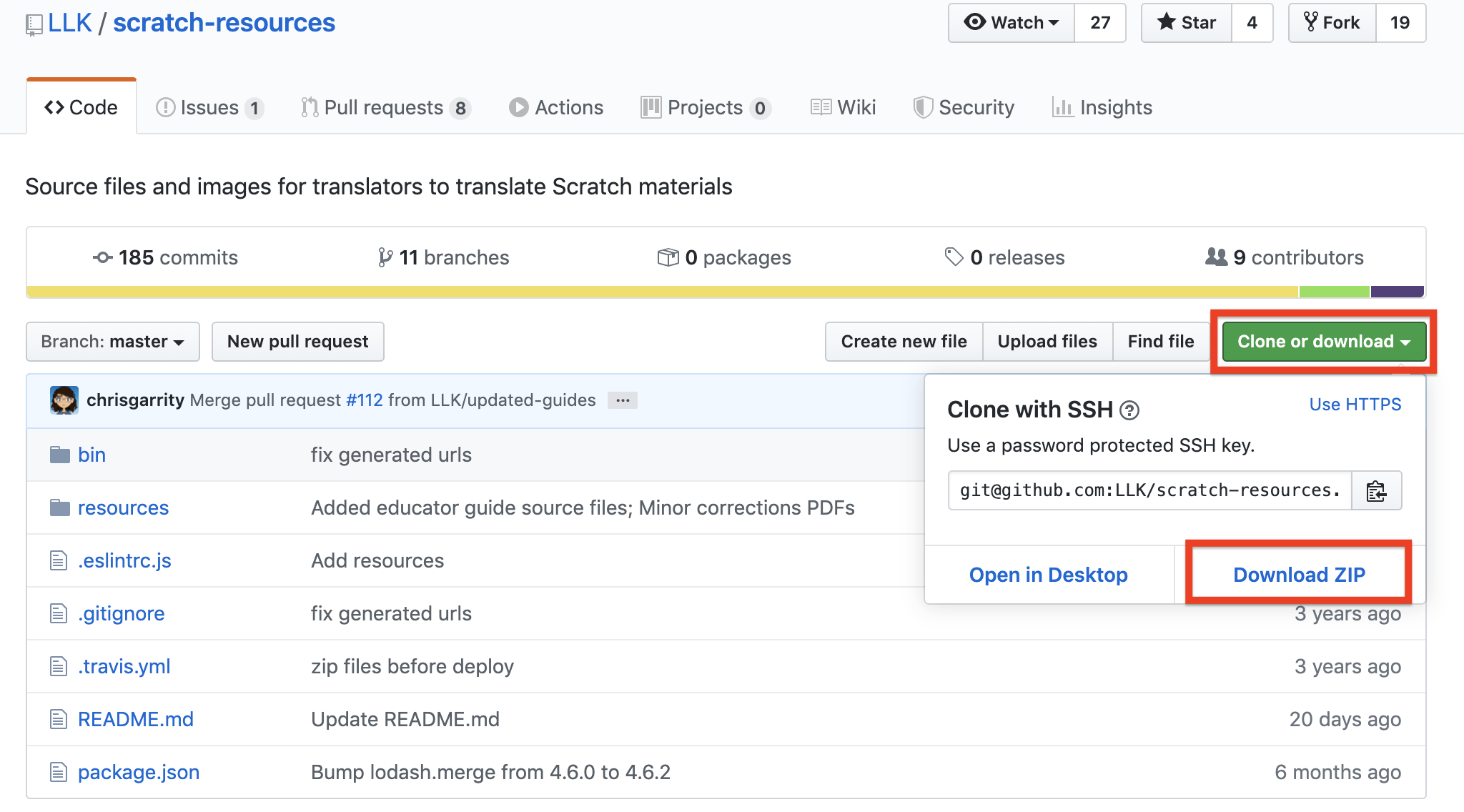Viewport: 1464px width, 812px height.
Task: View the 0 releases link
Action: pyautogui.click(x=1004, y=257)
